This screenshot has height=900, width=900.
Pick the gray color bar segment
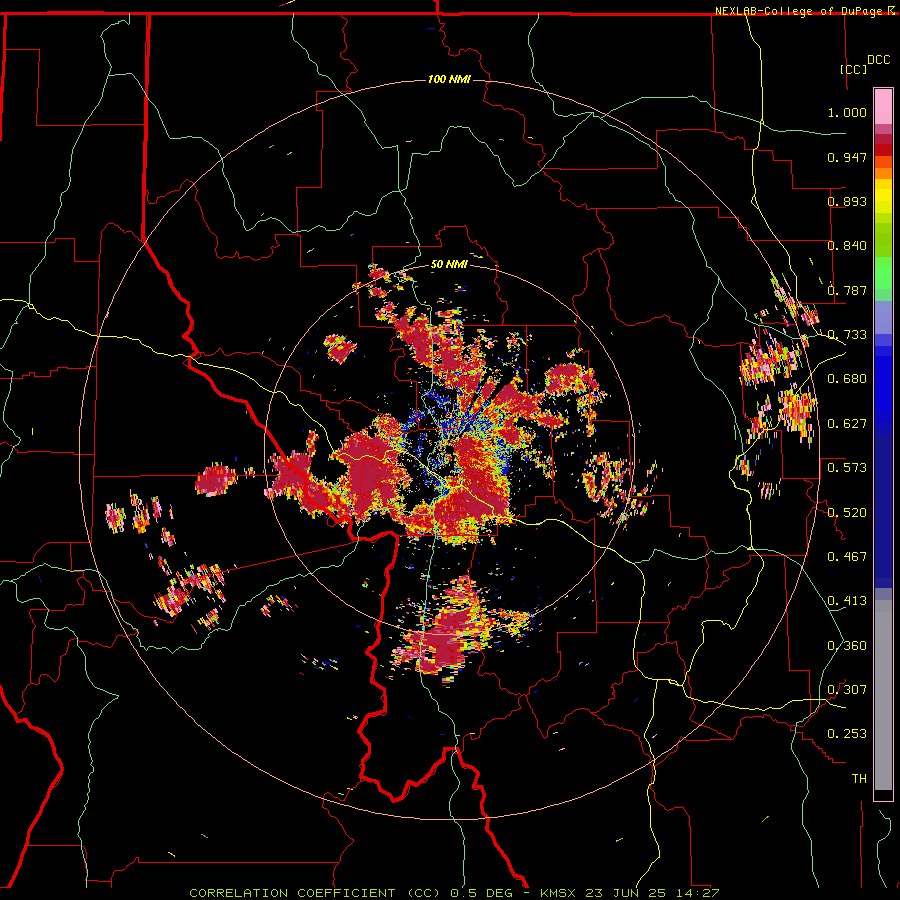click(883, 695)
